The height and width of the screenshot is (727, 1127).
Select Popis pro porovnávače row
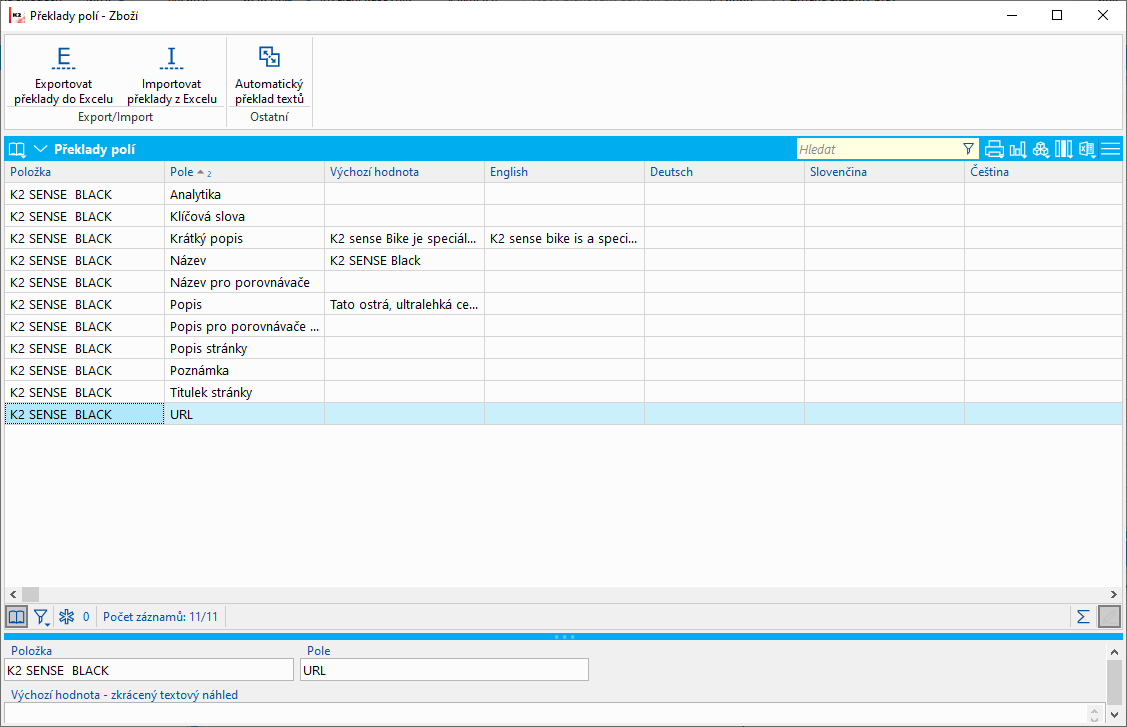point(564,326)
